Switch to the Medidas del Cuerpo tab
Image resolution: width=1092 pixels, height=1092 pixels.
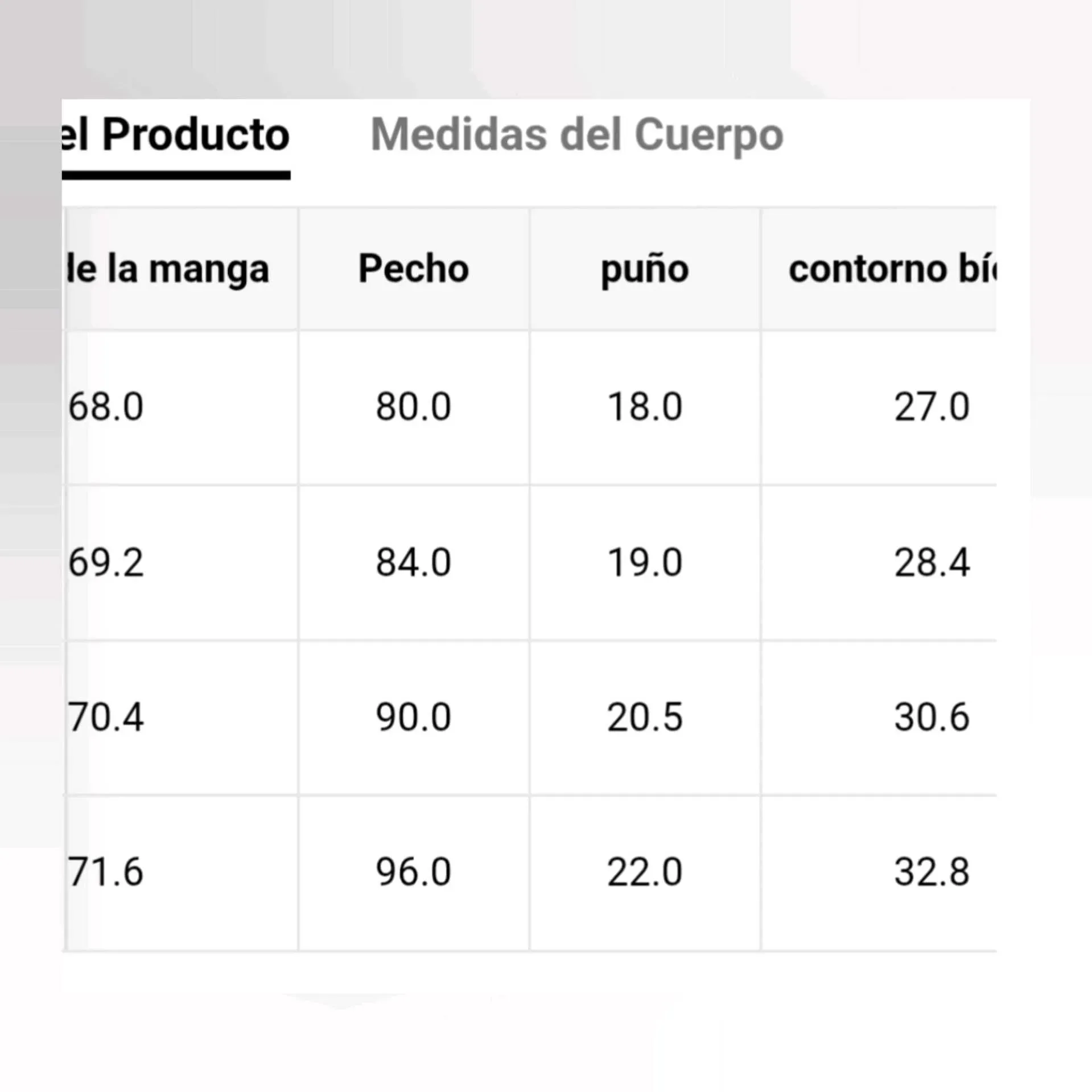pyautogui.click(x=576, y=135)
